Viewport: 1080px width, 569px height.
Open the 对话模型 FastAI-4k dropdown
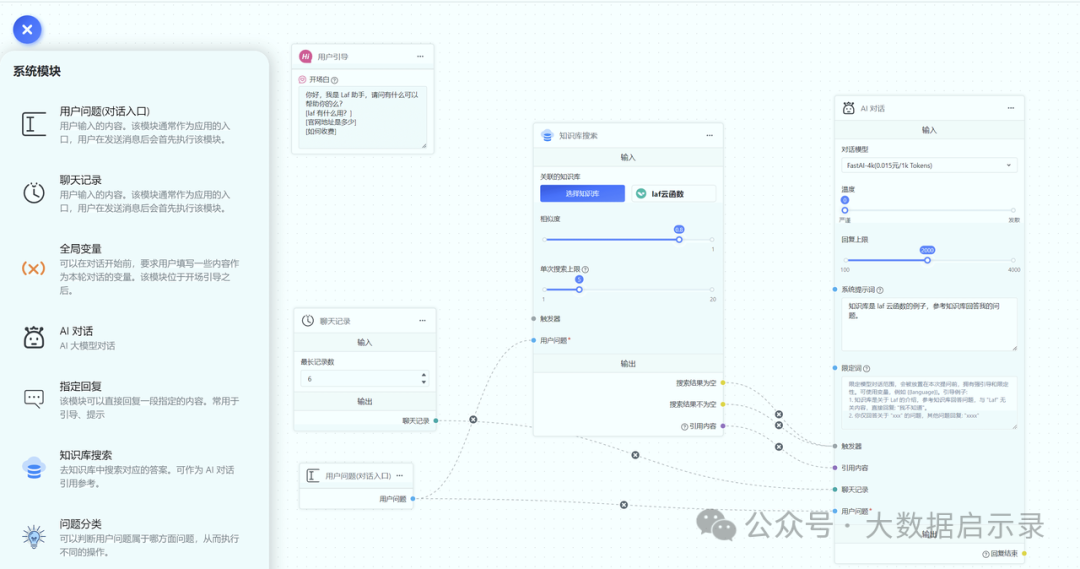tap(929, 165)
